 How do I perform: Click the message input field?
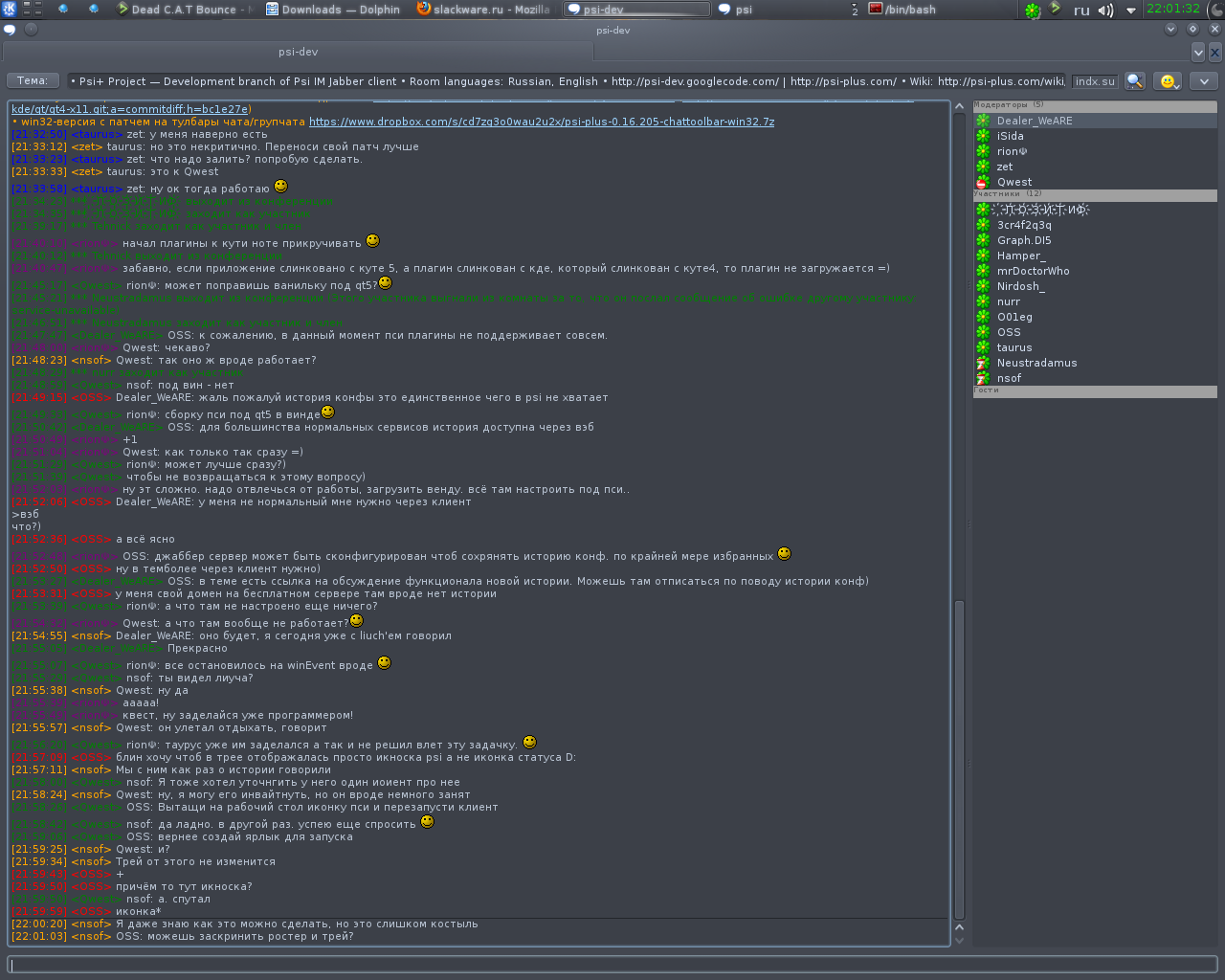pyautogui.click(x=612, y=964)
